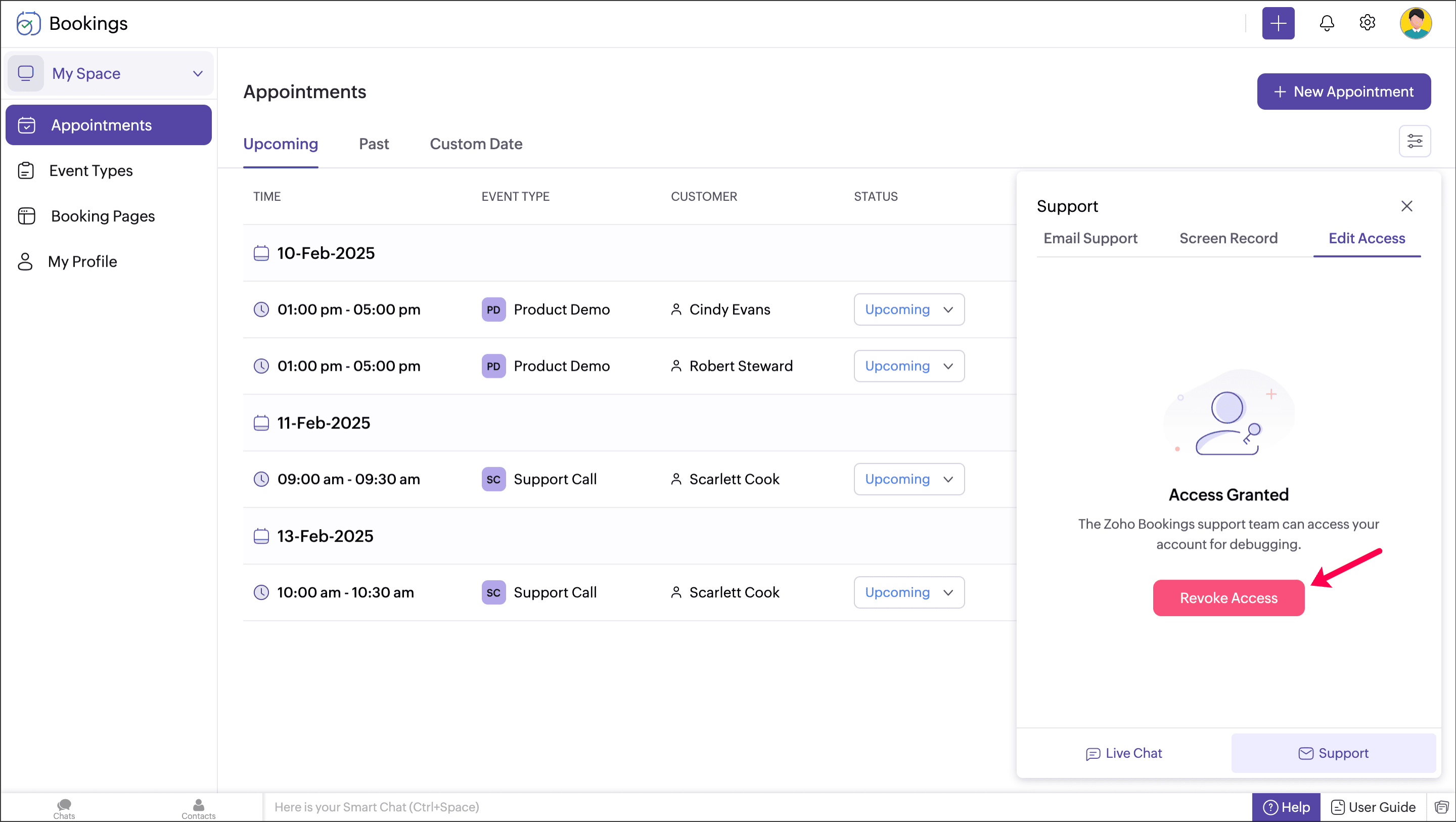Click the bottom-right chat windows icon
This screenshot has height=822, width=1456.
(x=1441, y=807)
